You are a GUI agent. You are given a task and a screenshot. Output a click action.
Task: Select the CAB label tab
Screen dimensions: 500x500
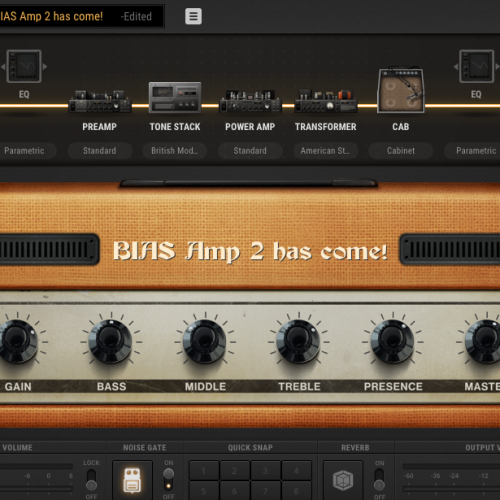[x=401, y=127]
